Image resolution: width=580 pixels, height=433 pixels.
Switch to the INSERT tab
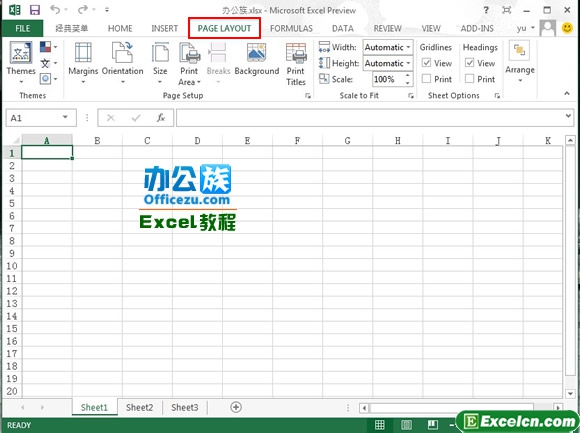[x=165, y=28]
